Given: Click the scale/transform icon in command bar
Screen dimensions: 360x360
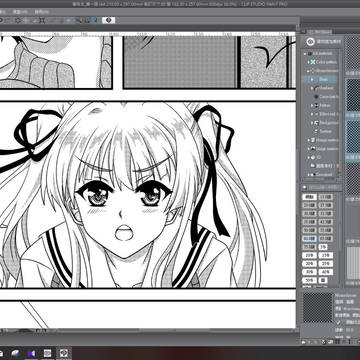Looking at the screenshot, I should (x=42, y=20).
